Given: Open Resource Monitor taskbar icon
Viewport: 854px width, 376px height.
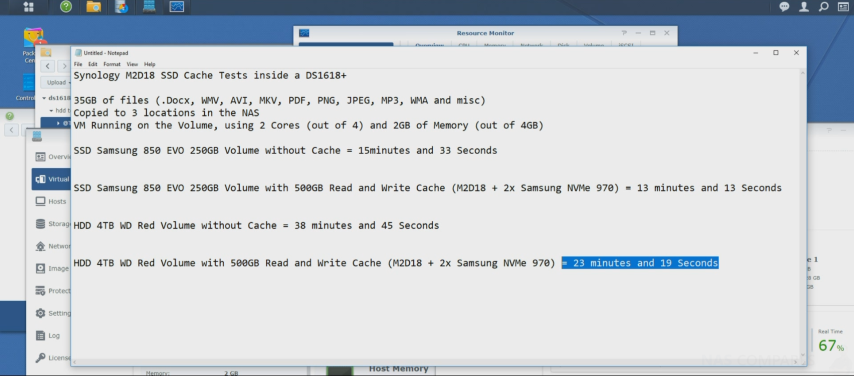Looking at the screenshot, I should pyautogui.click(x=177, y=7).
